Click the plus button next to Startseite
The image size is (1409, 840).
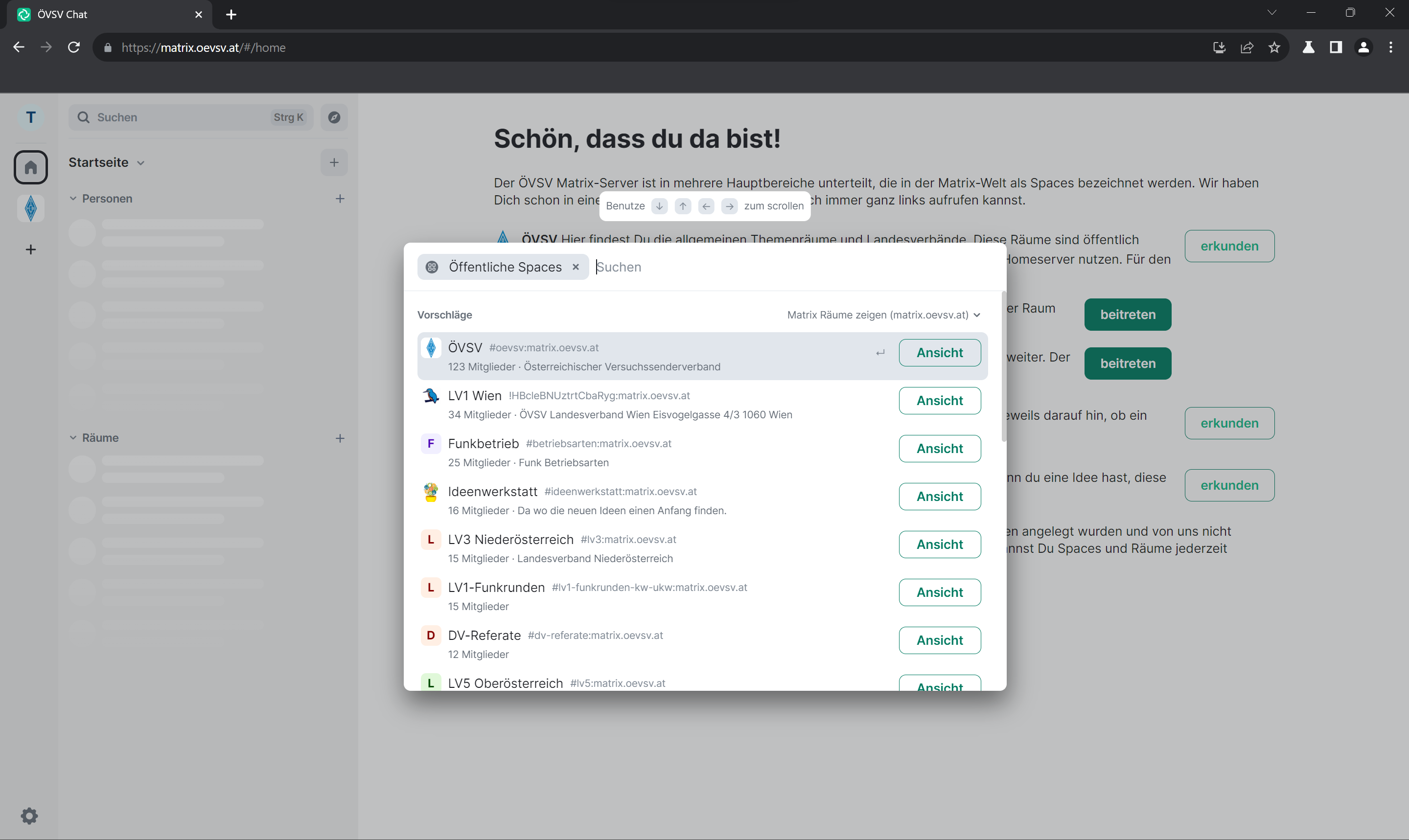334,162
